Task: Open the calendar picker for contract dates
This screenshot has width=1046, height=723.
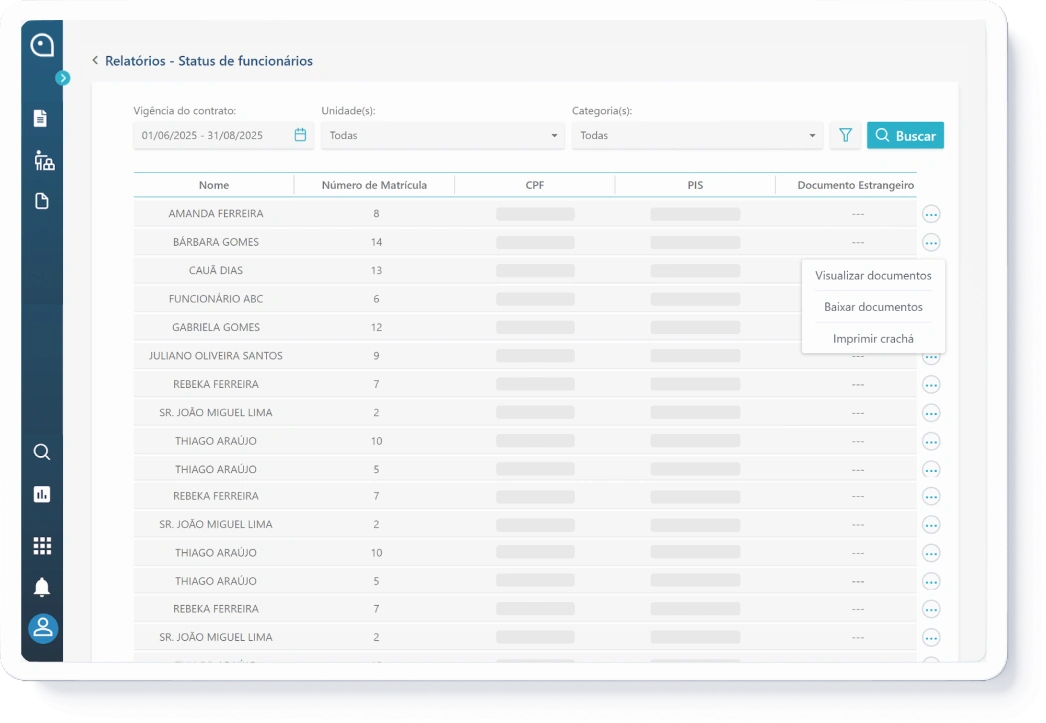Action: 300,135
